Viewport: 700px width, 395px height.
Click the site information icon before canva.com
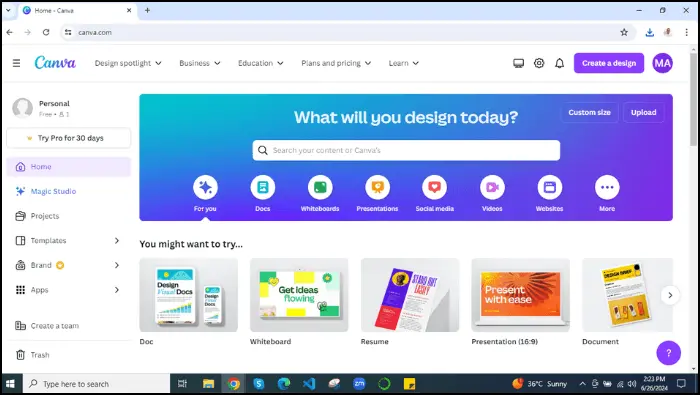click(68, 32)
